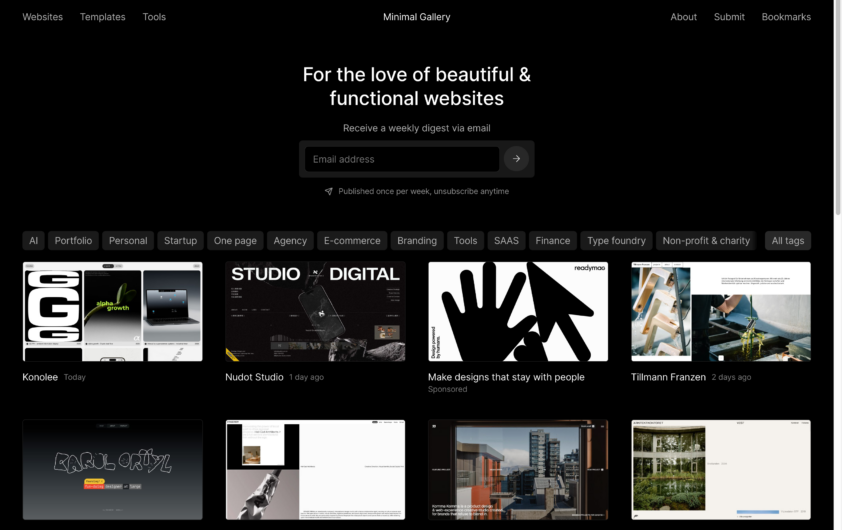The image size is (842, 530).
Task: Click 'Make designs that stay with people' link
Action: pyautogui.click(x=506, y=377)
